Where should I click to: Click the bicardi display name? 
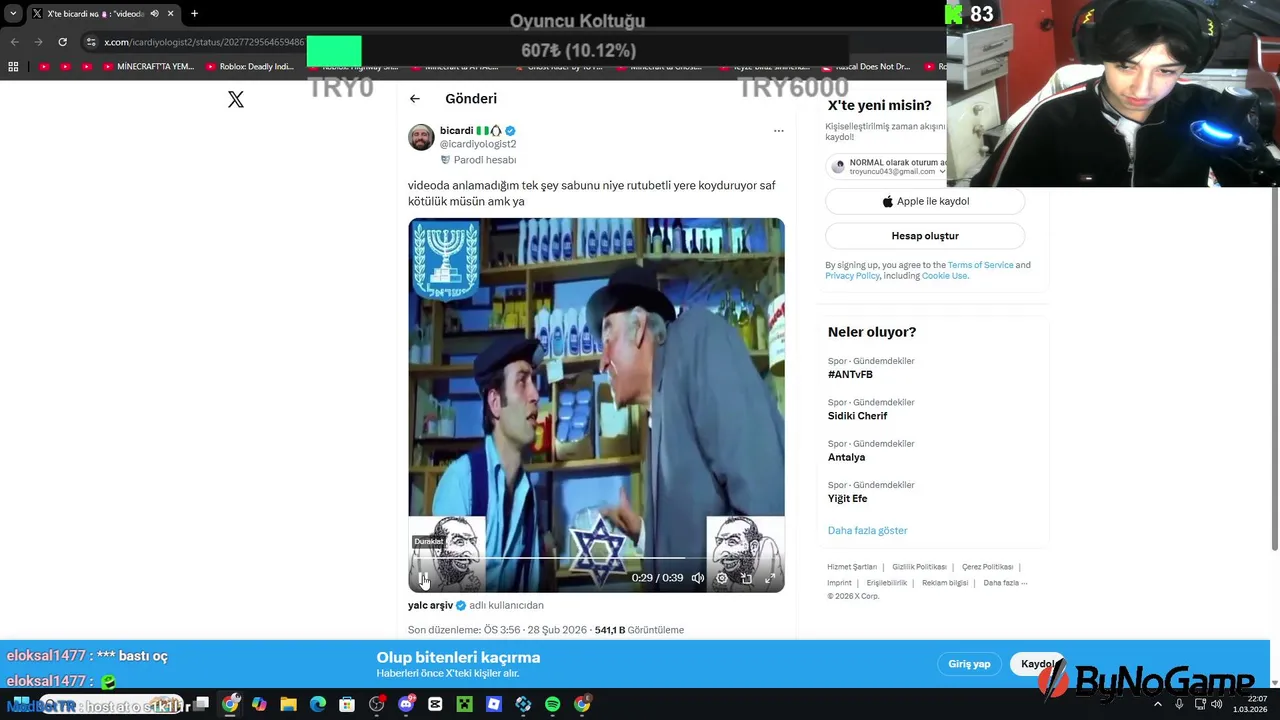[x=456, y=130]
